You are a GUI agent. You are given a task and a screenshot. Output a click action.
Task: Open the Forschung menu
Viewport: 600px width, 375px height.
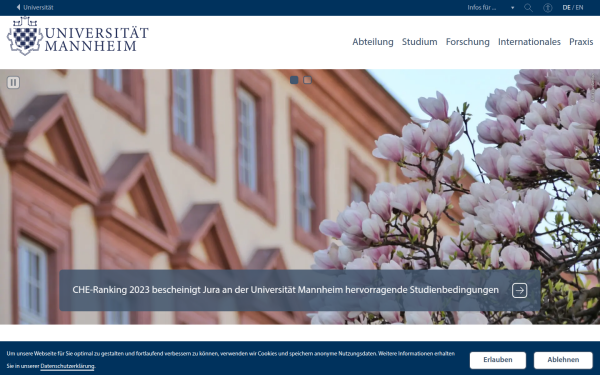click(468, 42)
